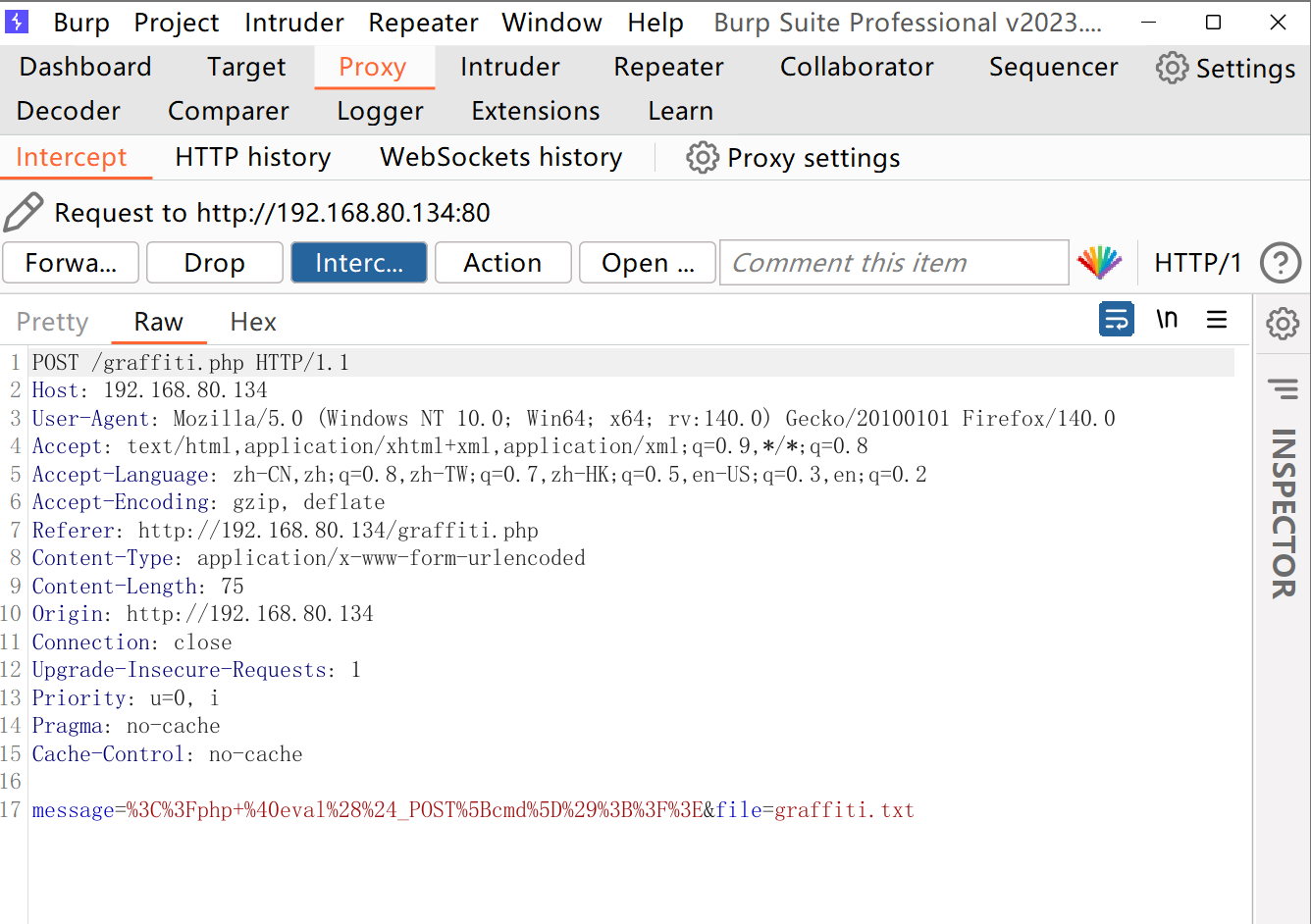Click the POST /graffiti.php request line

coord(190,363)
